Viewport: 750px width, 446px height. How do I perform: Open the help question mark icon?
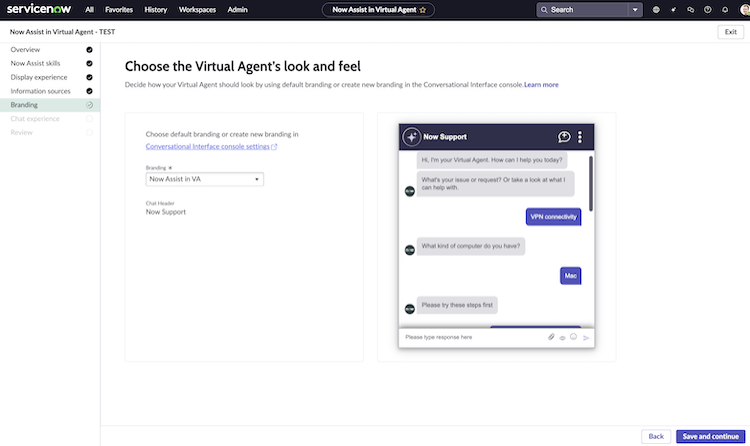tap(707, 10)
